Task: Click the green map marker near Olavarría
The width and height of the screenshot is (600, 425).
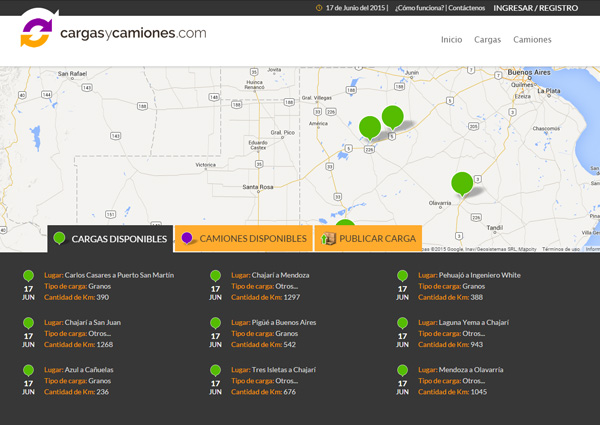Action: pyautogui.click(x=461, y=182)
